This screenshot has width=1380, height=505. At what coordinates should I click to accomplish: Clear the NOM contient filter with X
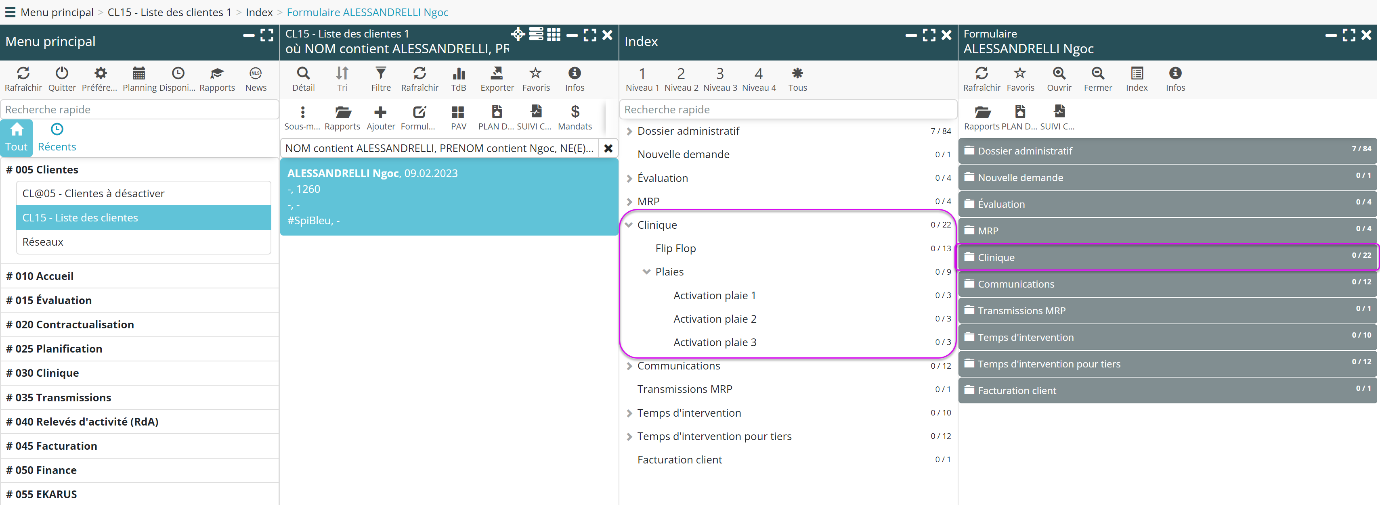tap(608, 148)
